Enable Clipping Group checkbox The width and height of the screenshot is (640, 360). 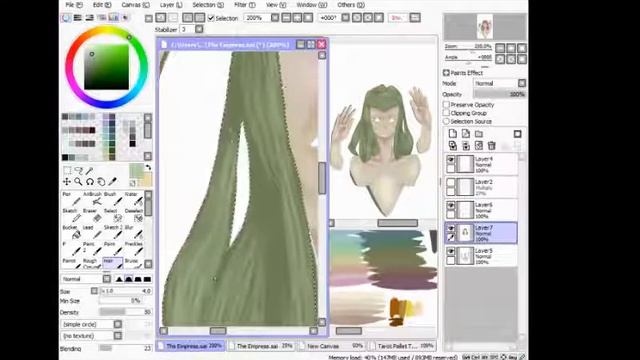click(x=446, y=113)
